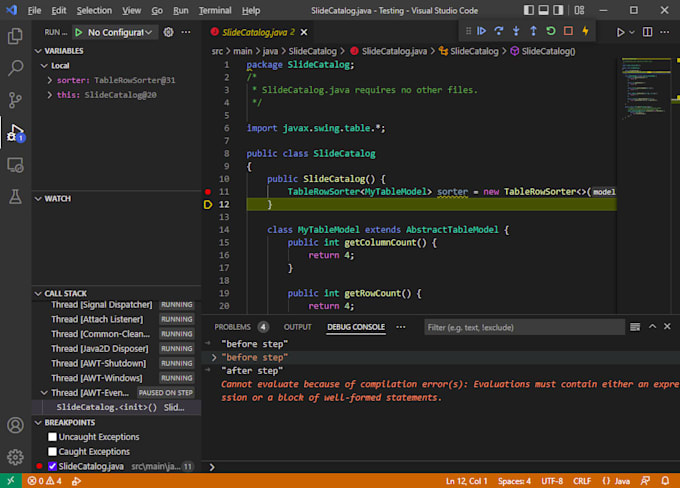Viewport: 680px width, 488px height.
Task: Collapse the Local variables scope
Action: coord(44,66)
